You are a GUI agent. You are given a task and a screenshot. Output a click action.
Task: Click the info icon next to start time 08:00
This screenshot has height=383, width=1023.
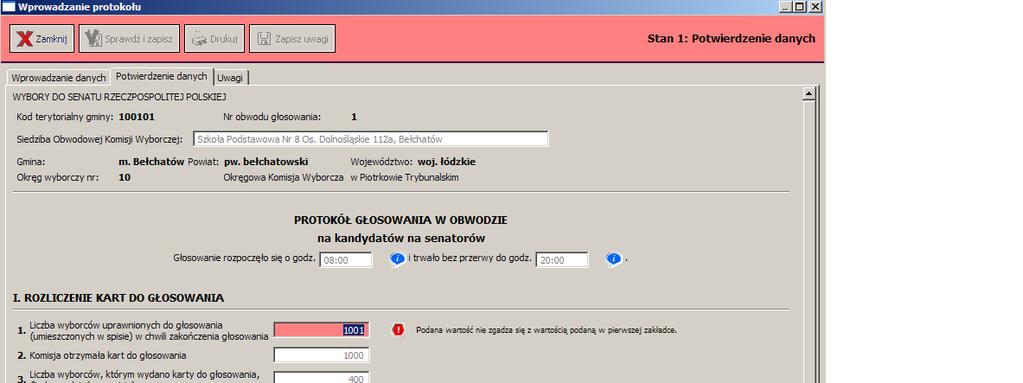pyautogui.click(x=397, y=260)
